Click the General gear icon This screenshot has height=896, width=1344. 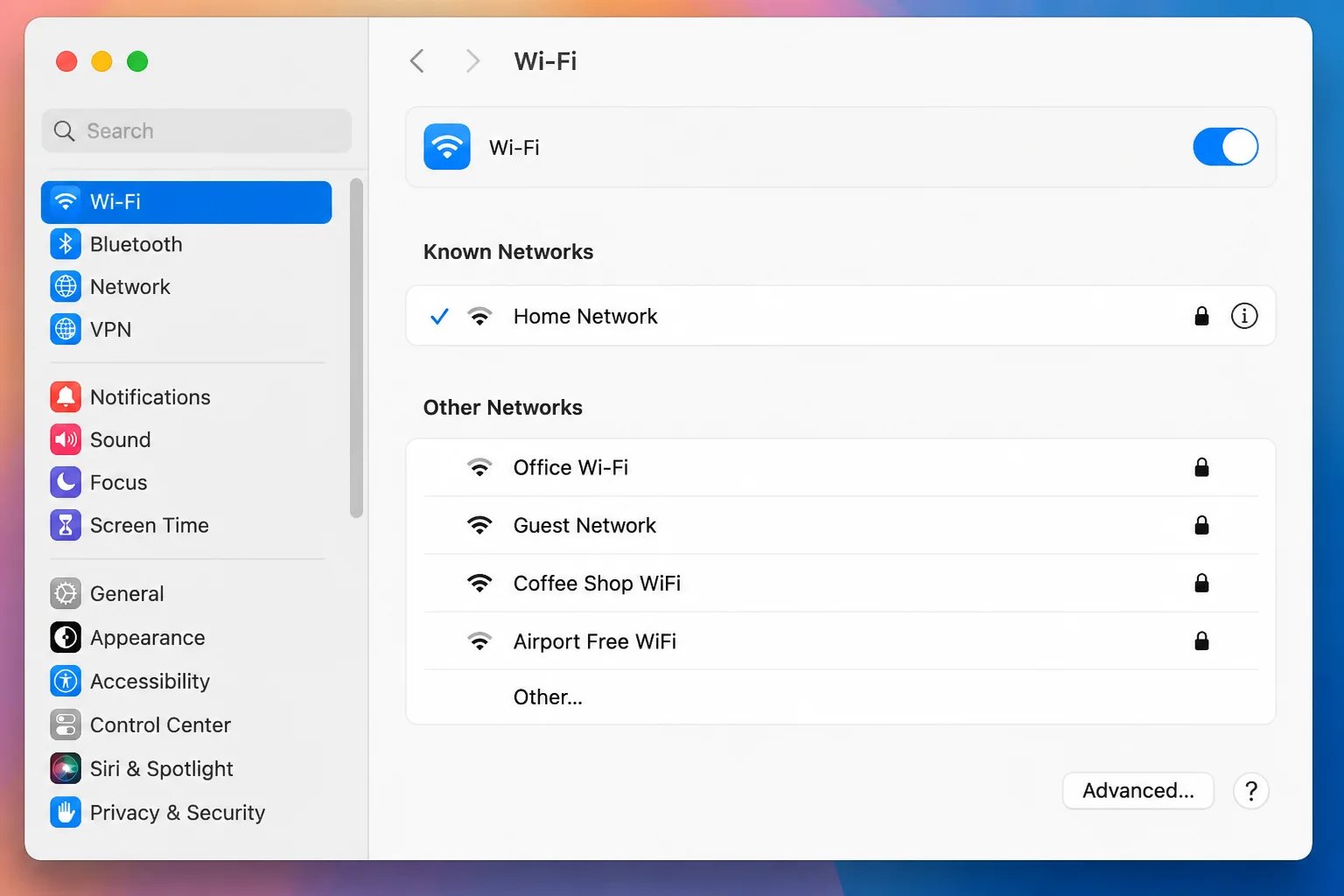66,594
